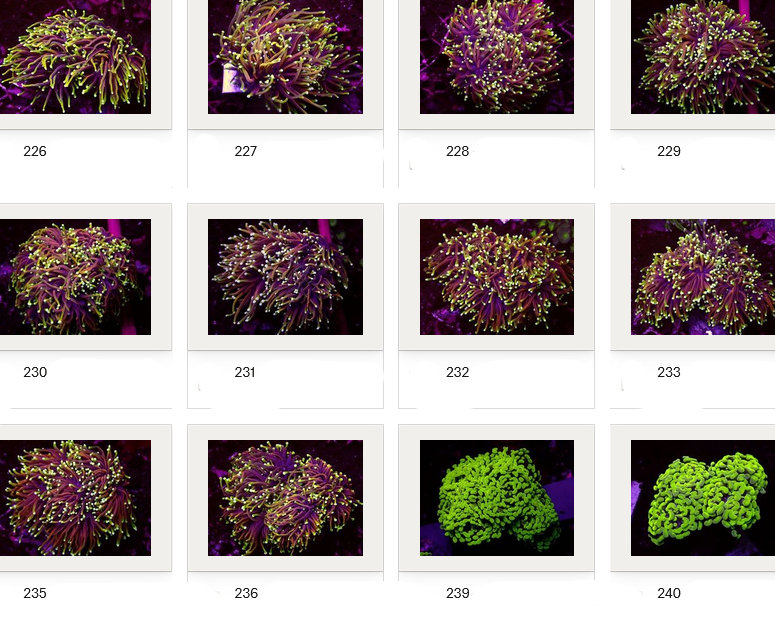Click the label text 240

point(669,593)
